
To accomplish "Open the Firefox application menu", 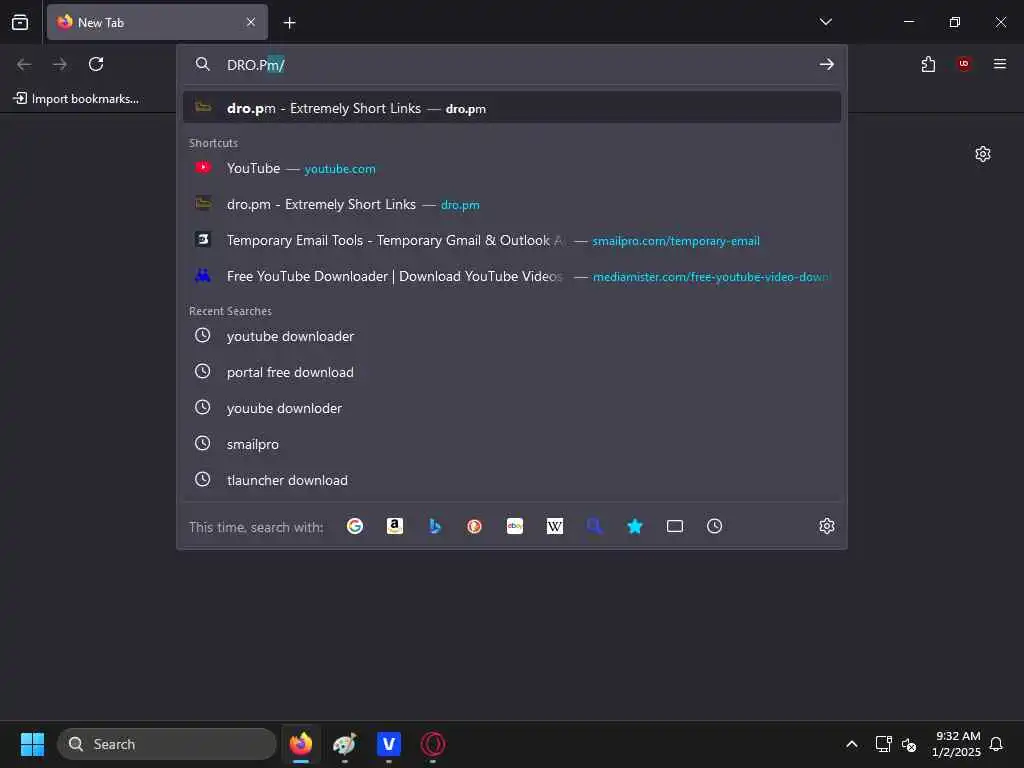I will [x=1000, y=64].
